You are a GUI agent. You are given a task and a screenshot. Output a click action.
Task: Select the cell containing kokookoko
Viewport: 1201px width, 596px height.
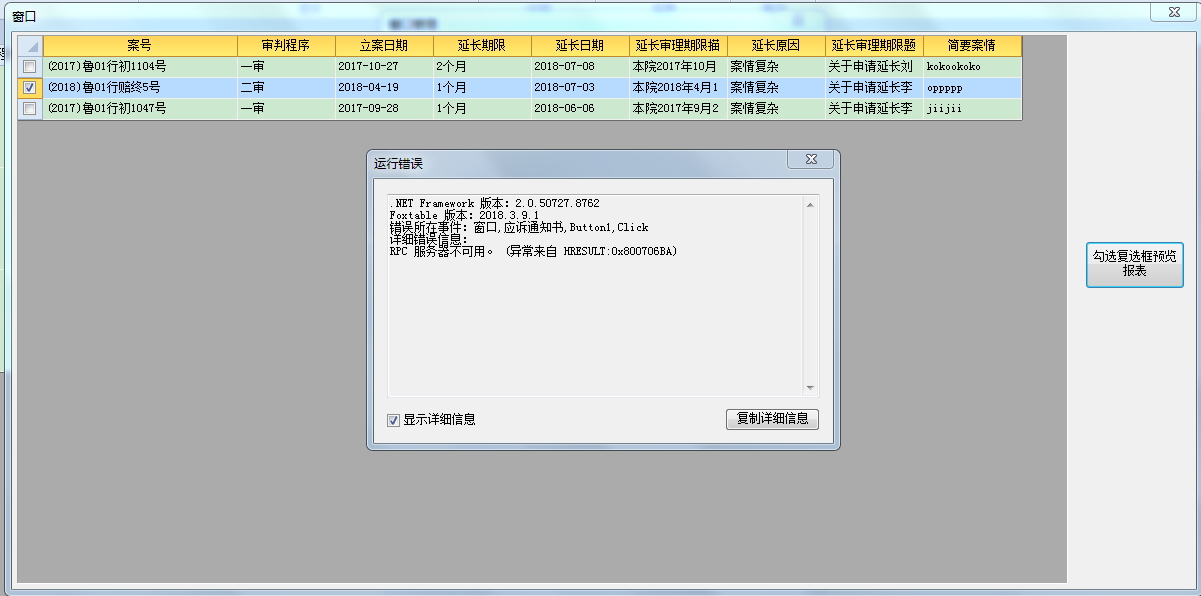972,67
